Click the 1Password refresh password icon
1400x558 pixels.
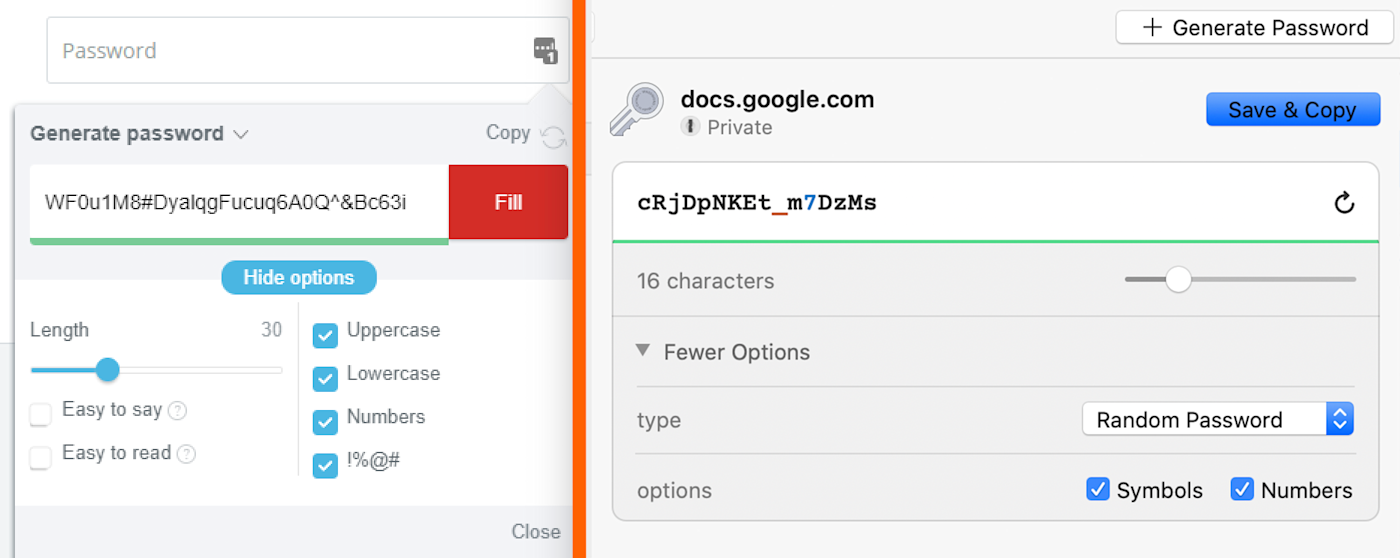(x=1344, y=204)
